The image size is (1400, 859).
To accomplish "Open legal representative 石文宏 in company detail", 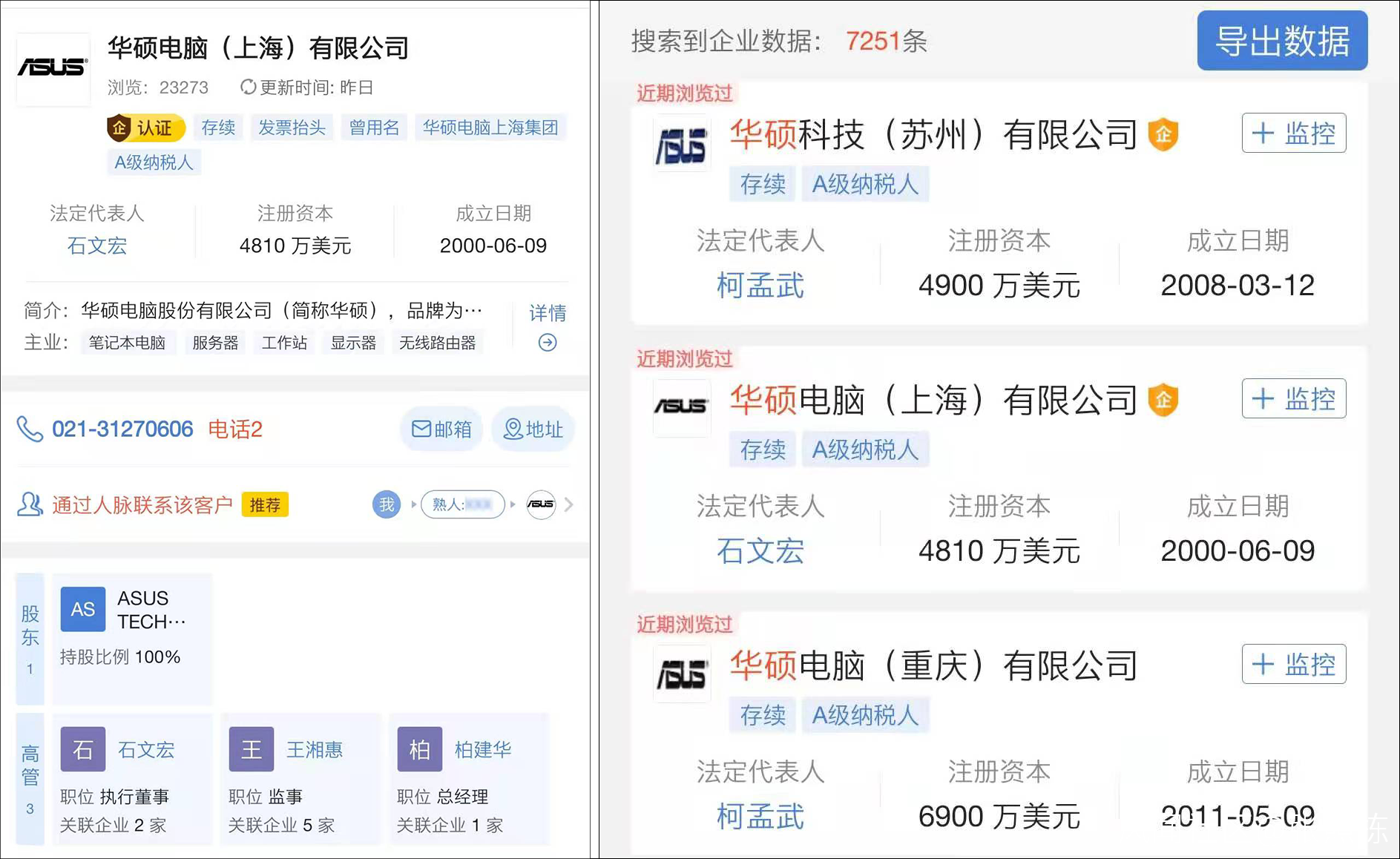I will 96,246.
